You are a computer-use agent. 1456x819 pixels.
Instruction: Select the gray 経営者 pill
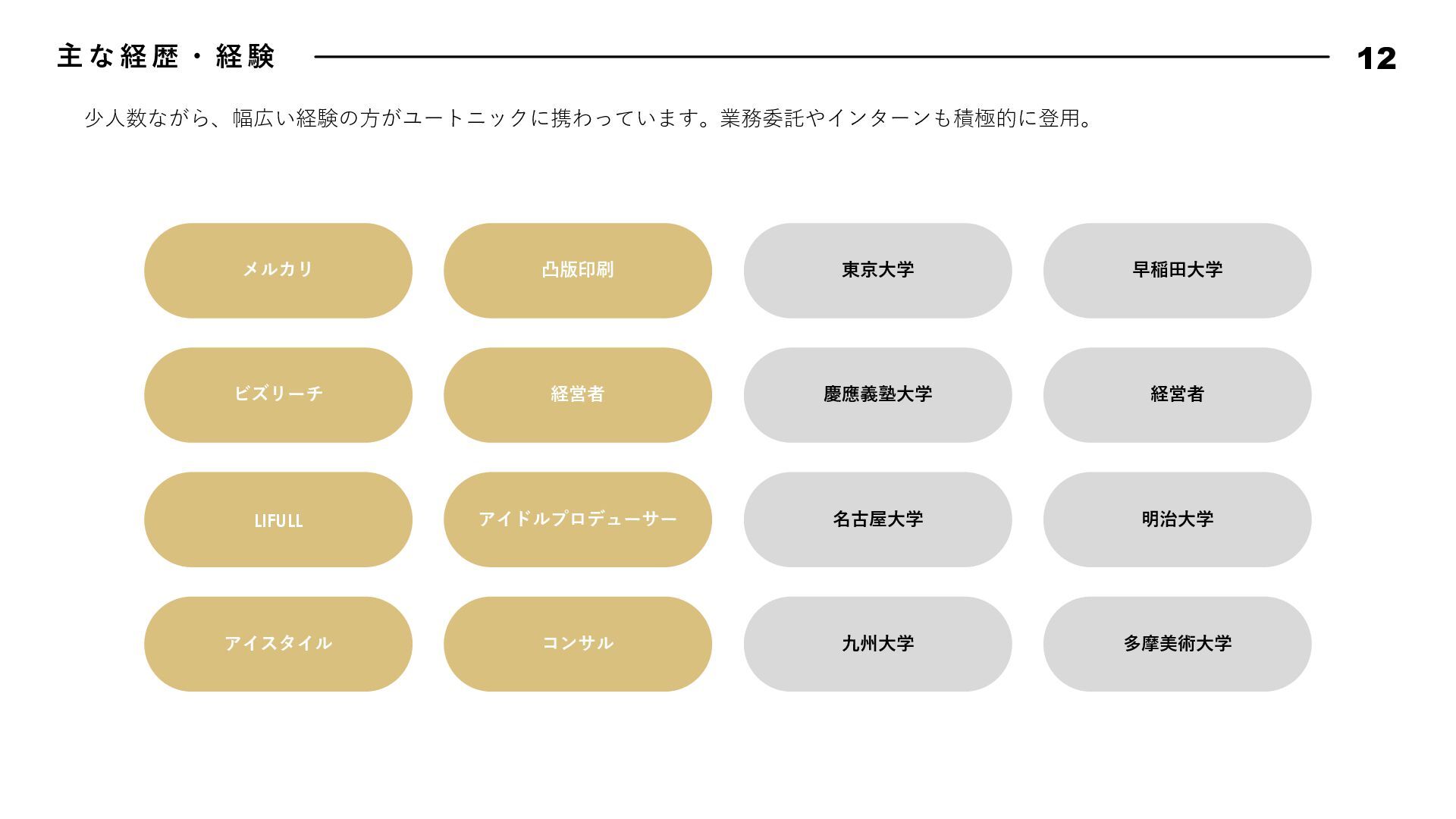[1177, 394]
